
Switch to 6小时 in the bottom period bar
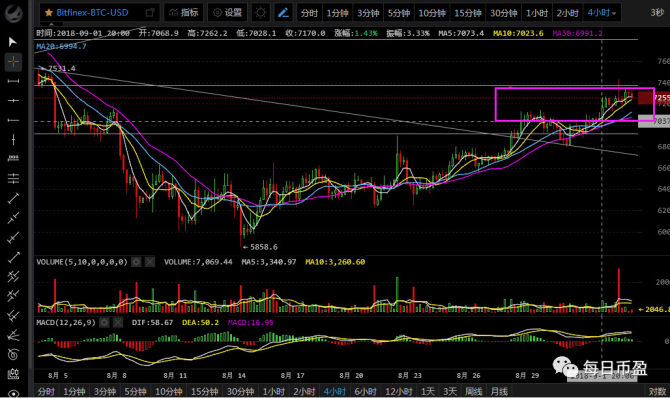[365, 391]
